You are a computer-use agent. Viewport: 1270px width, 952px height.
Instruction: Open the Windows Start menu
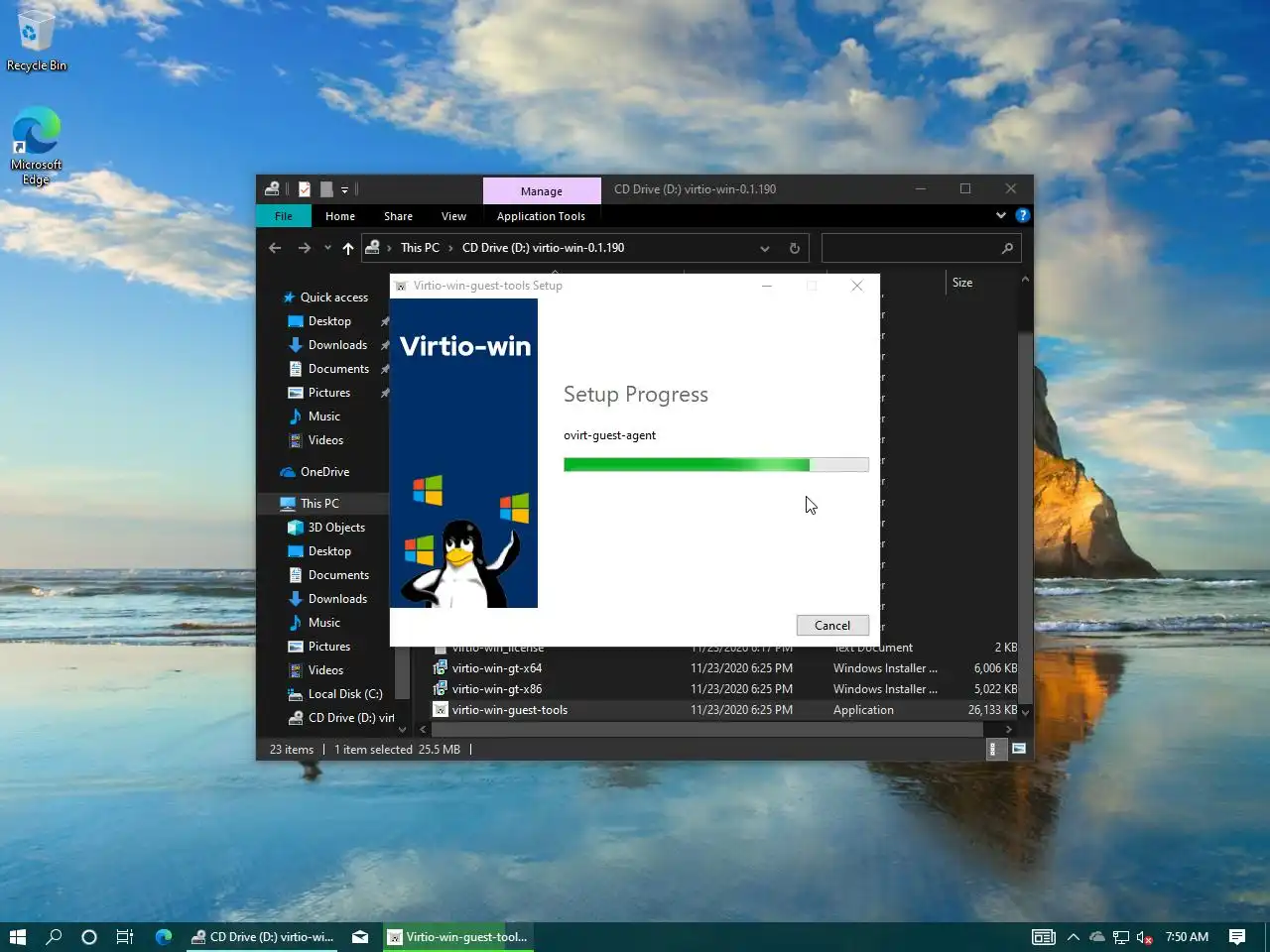click(x=18, y=936)
